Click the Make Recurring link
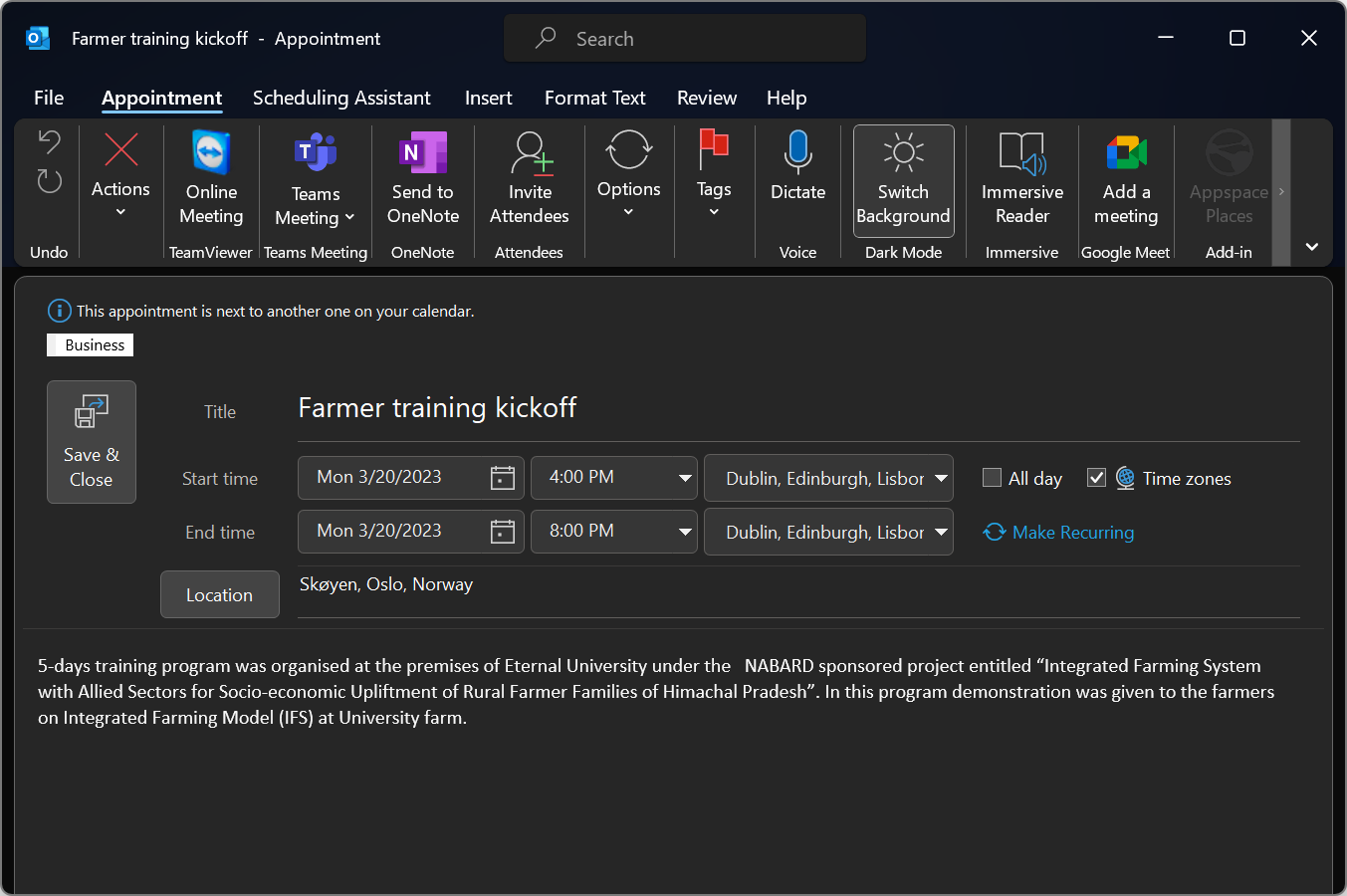The height and width of the screenshot is (896, 1347). [x=1058, y=532]
